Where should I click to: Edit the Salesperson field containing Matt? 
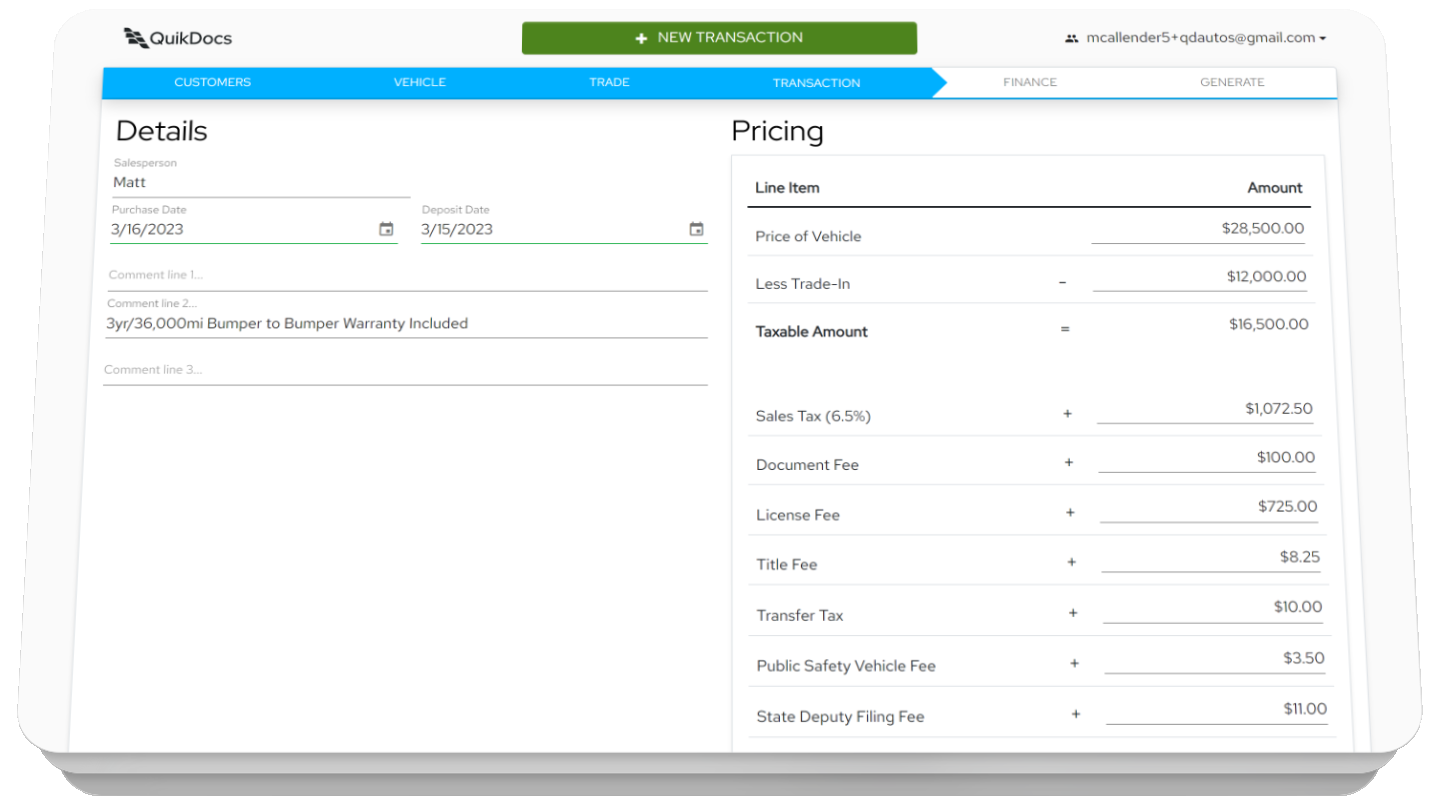[x=261, y=182]
